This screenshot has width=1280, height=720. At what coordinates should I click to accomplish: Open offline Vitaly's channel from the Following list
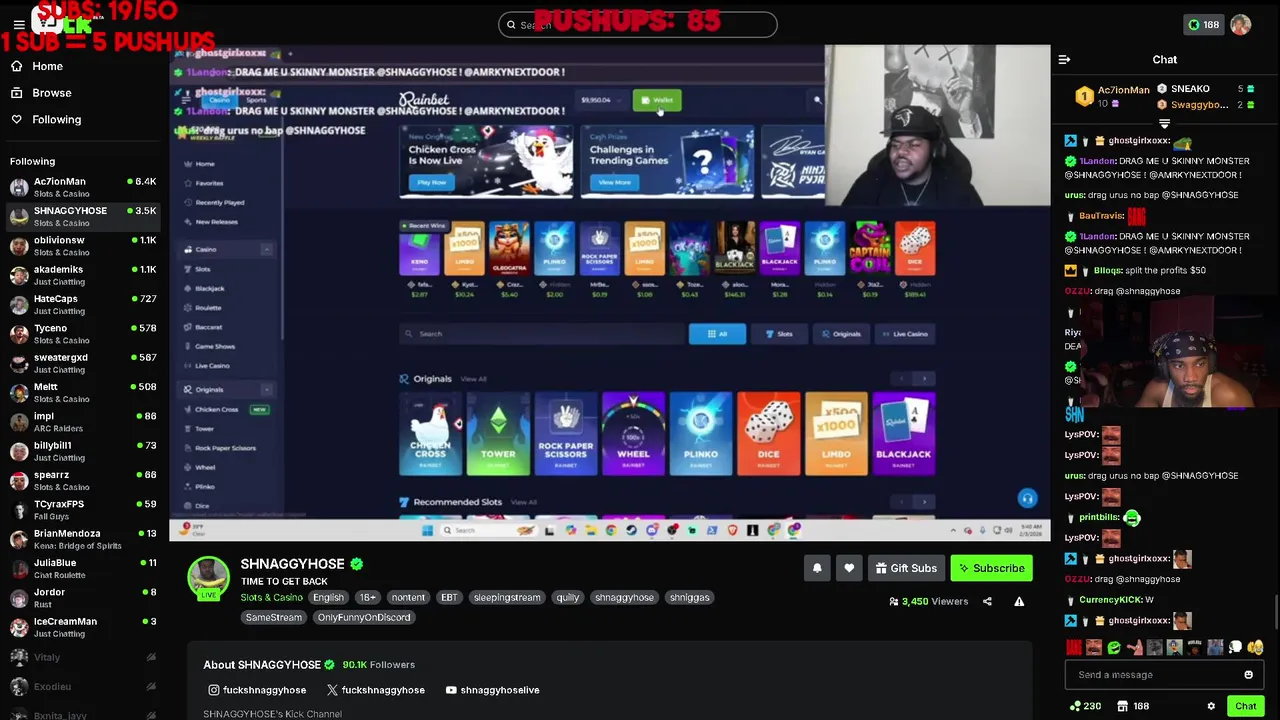82,657
